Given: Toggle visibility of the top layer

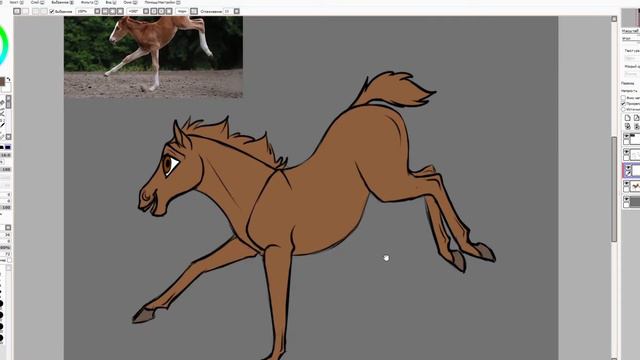Looking at the screenshot, I should (x=627, y=136).
